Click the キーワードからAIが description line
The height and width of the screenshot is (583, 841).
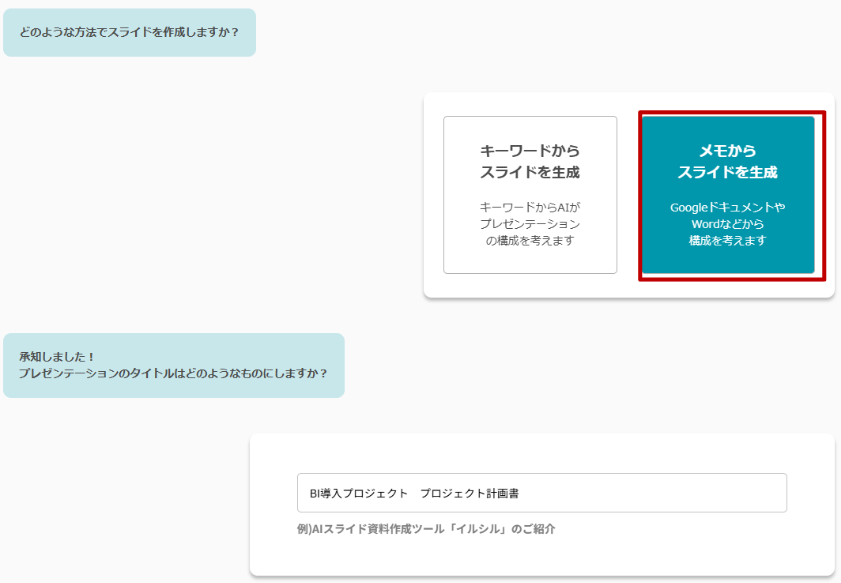pos(530,207)
